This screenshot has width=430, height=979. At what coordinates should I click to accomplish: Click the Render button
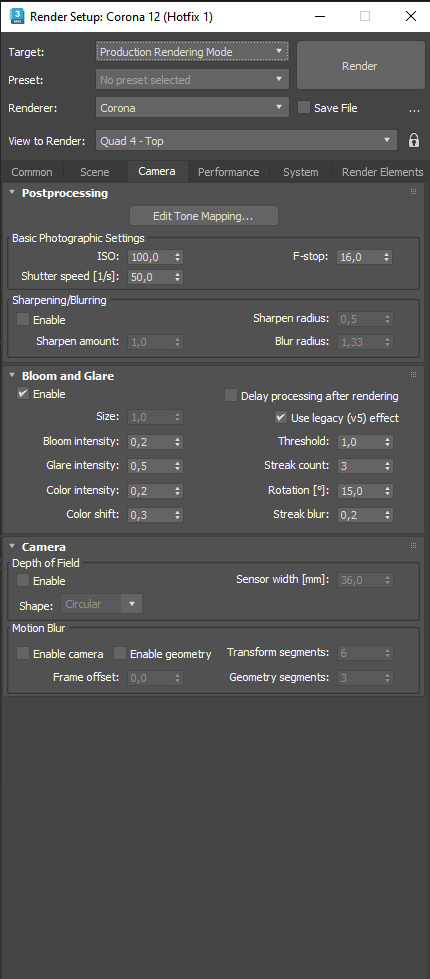pos(359,66)
